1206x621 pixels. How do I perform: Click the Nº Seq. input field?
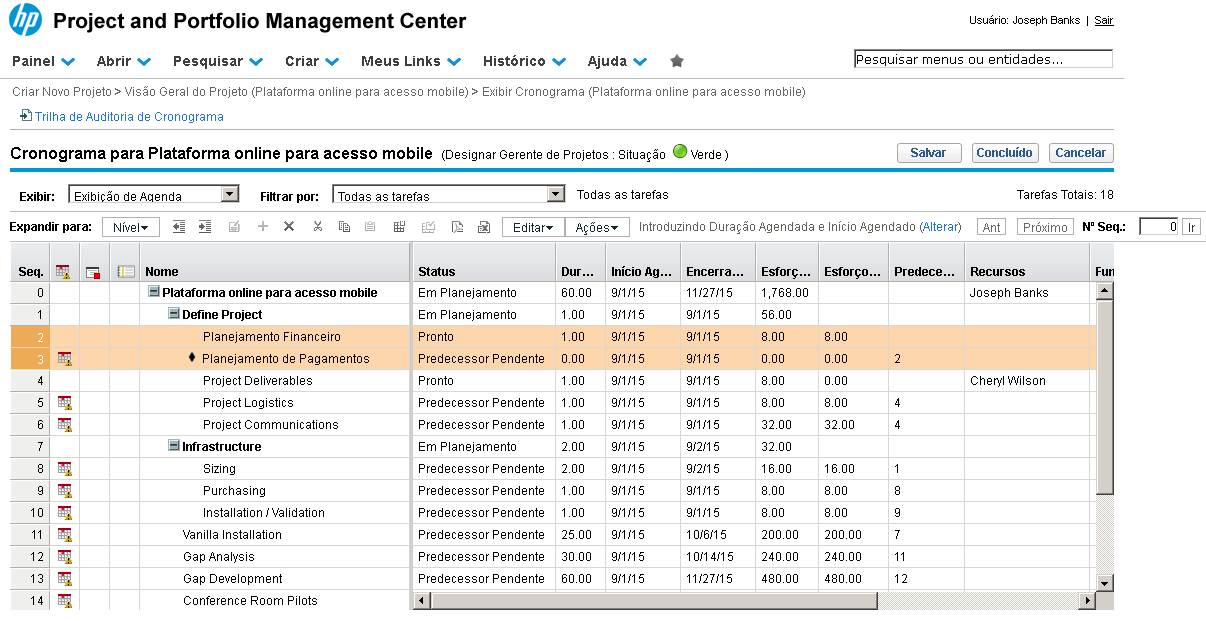click(1158, 227)
